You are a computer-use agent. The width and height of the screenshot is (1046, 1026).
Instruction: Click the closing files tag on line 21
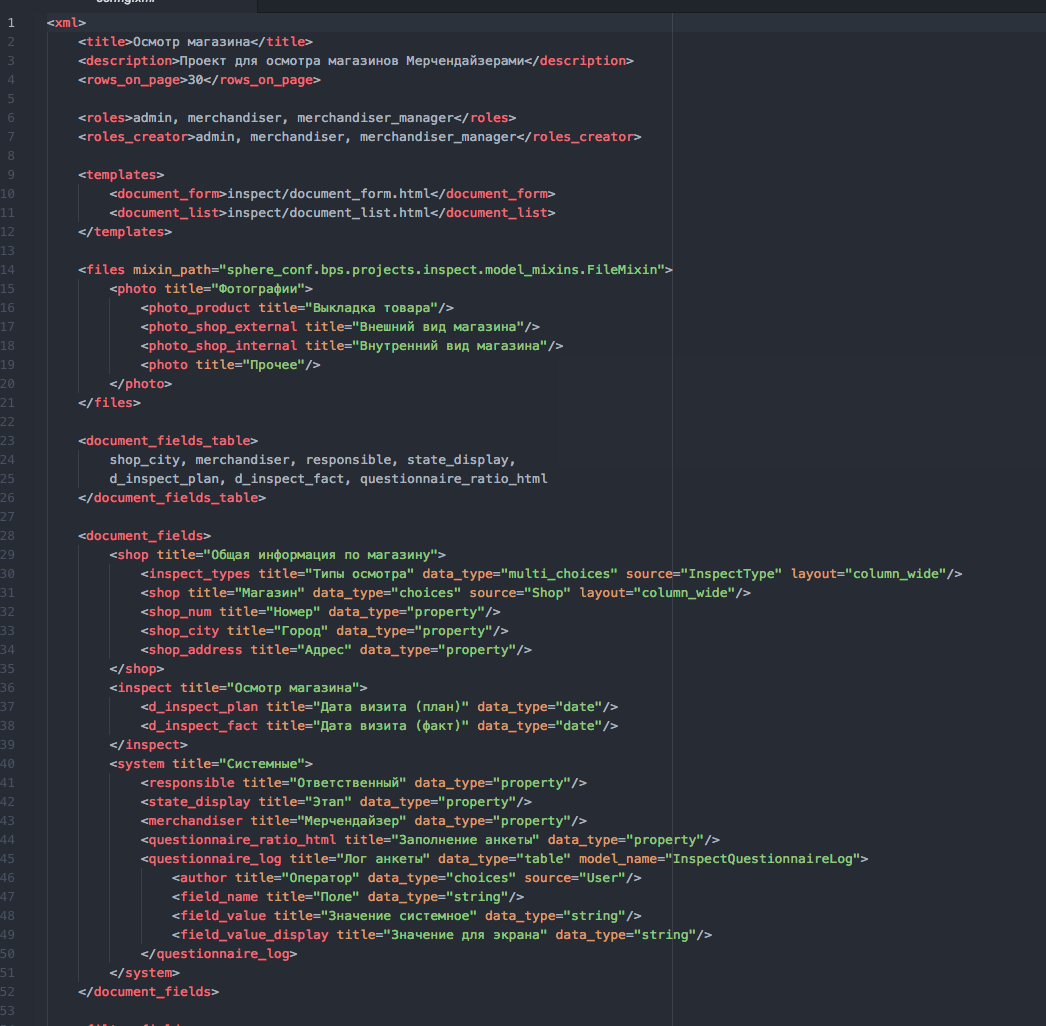pos(109,403)
